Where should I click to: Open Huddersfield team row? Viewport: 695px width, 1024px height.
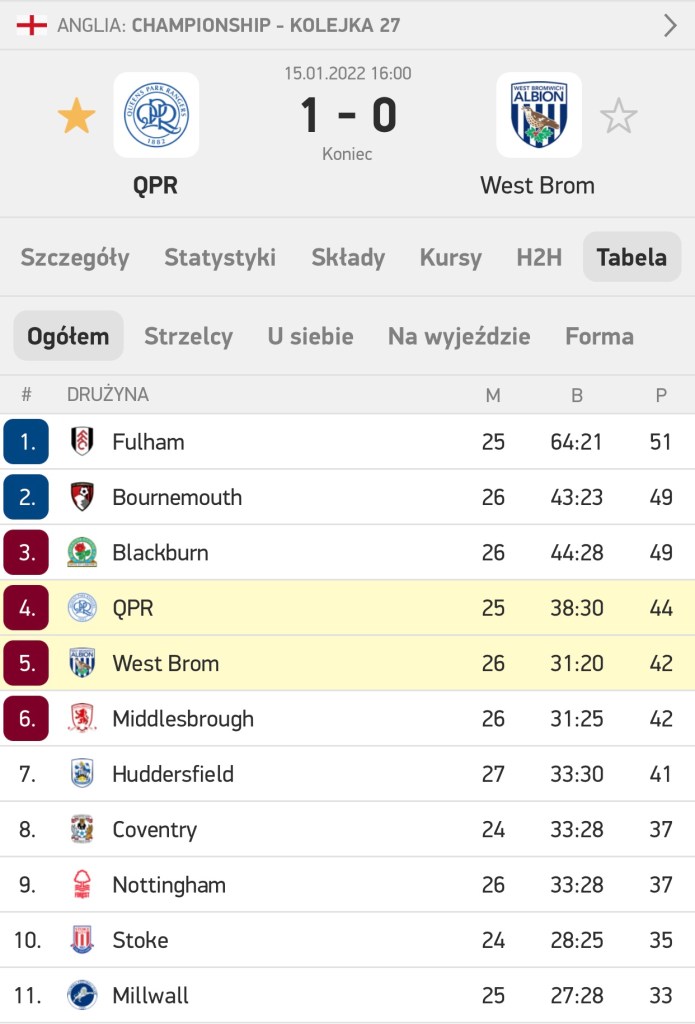pyautogui.click(x=173, y=774)
